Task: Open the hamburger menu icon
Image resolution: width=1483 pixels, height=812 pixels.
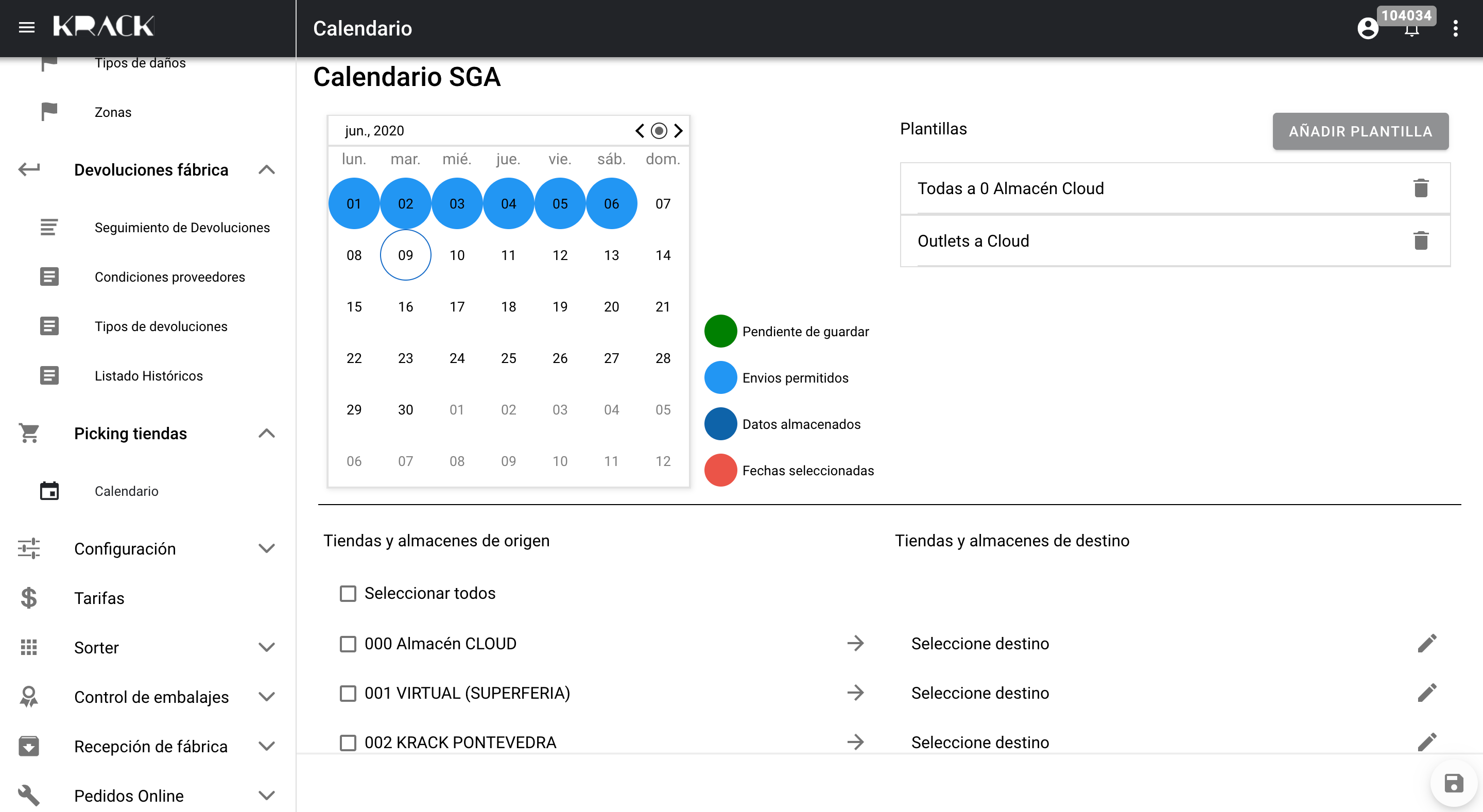Action: click(26, 27)
